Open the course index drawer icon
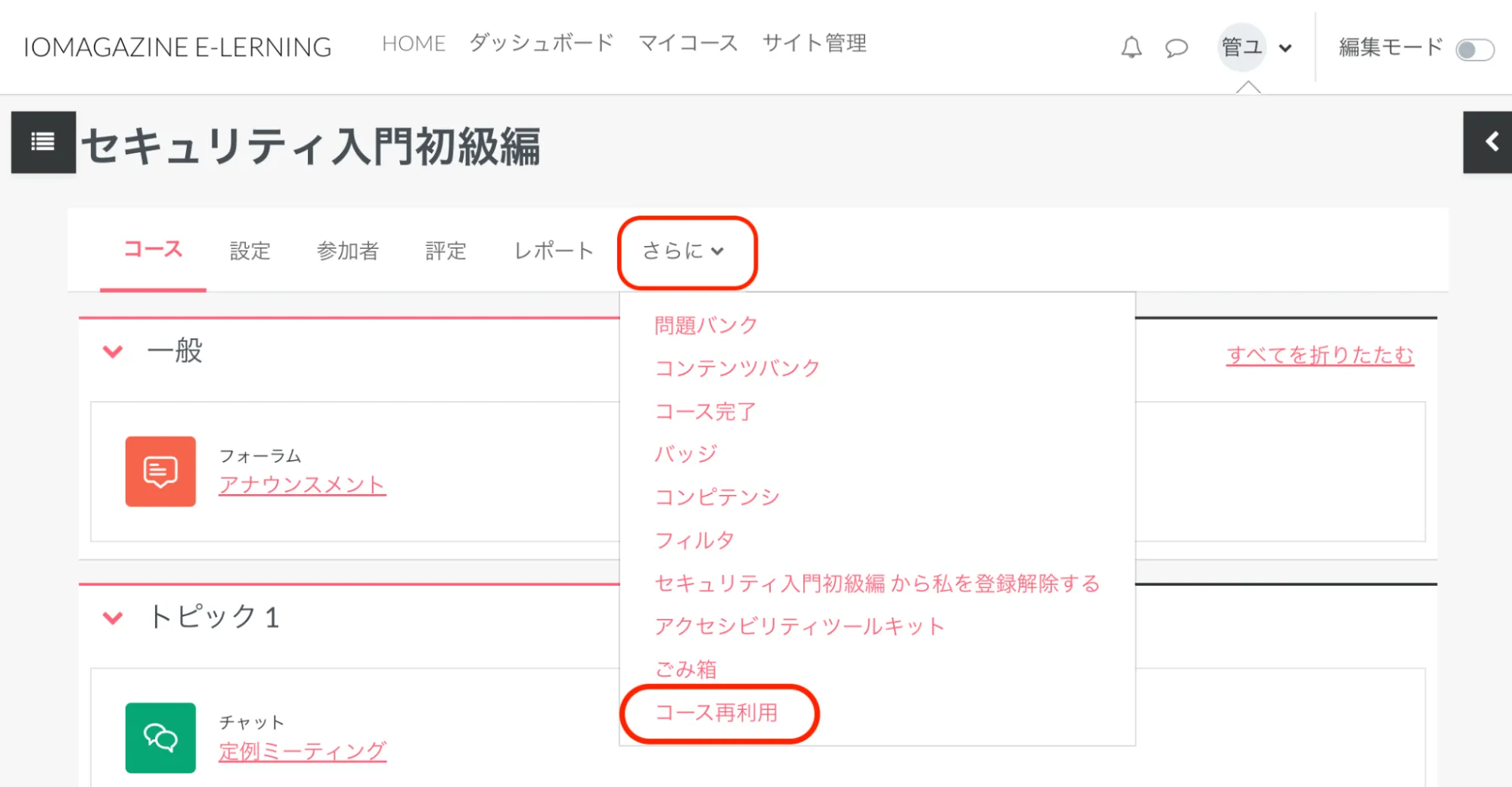Image resolution: width=1512 pixels, height=787 pixels. coord(43,142)
